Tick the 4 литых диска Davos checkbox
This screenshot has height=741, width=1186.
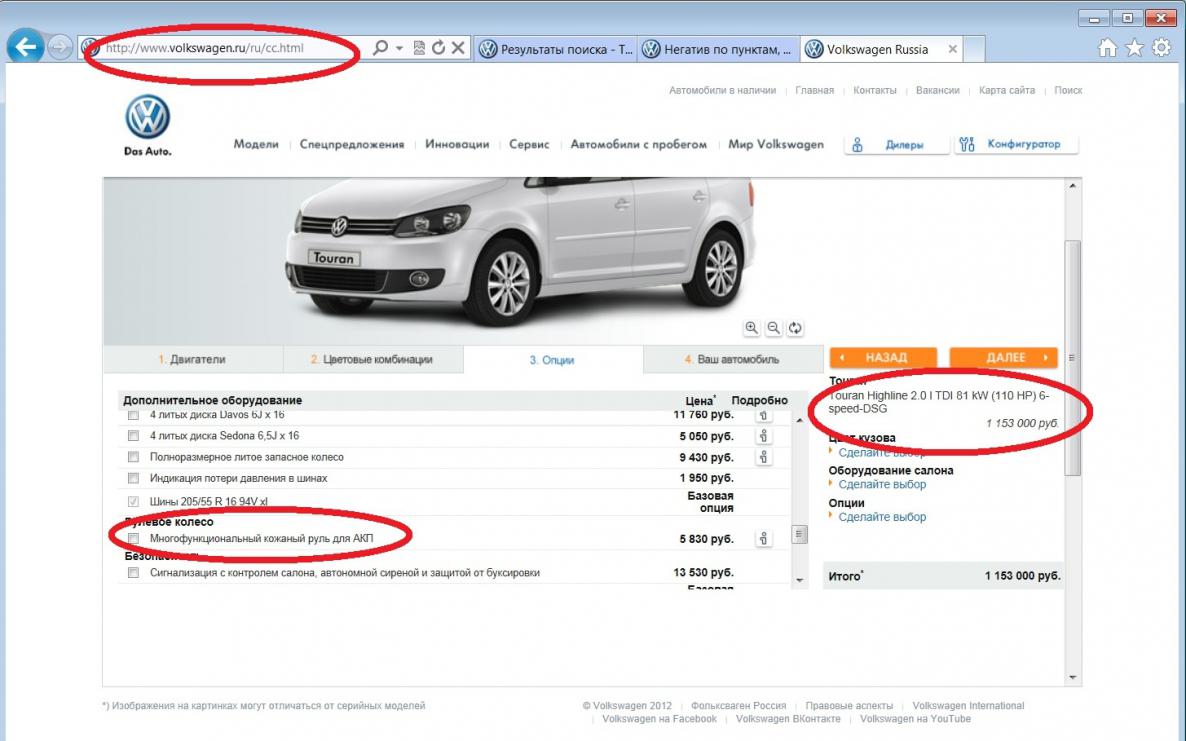134,415
